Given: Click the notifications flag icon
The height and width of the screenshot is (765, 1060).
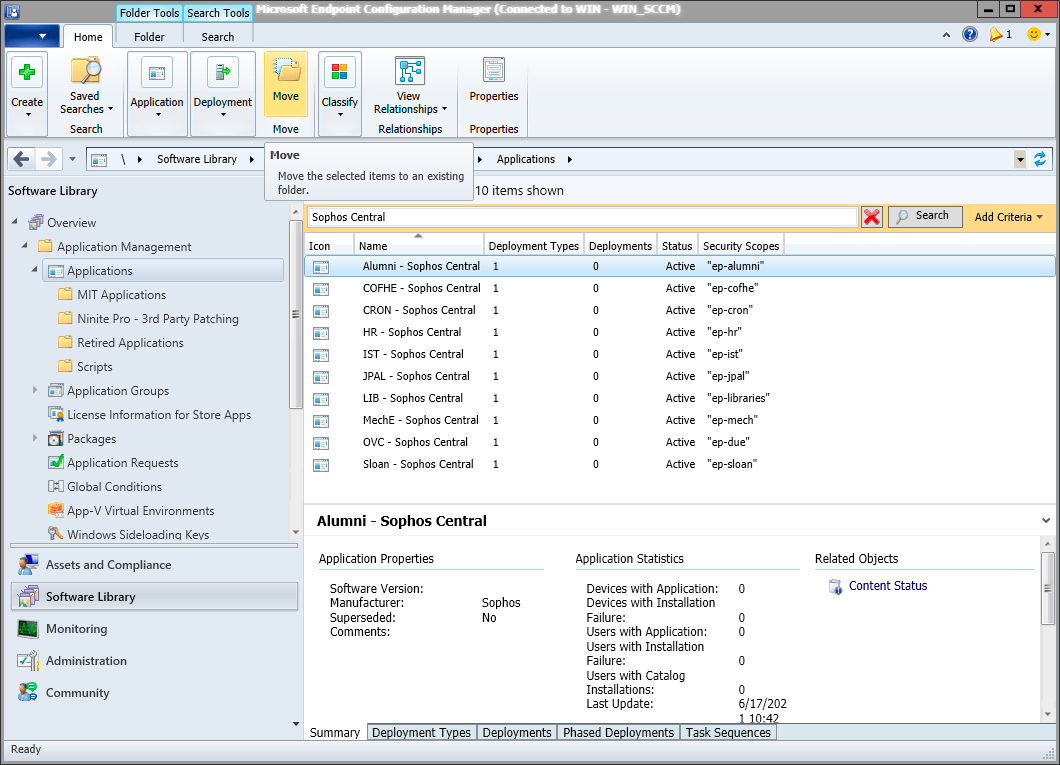Looking at the screenshot, I should (996, 34).
